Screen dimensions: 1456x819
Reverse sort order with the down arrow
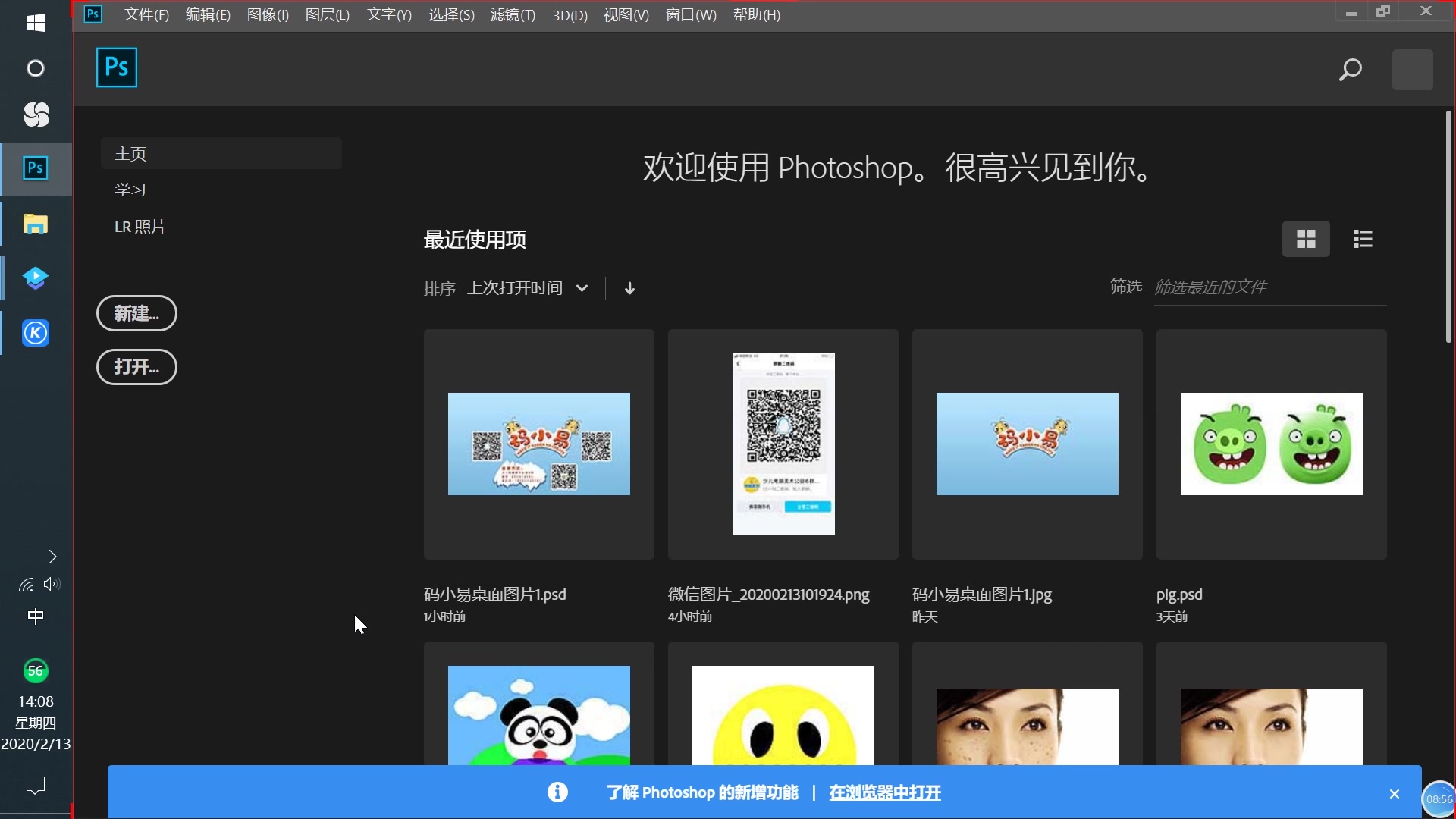[x=629, y=288]
